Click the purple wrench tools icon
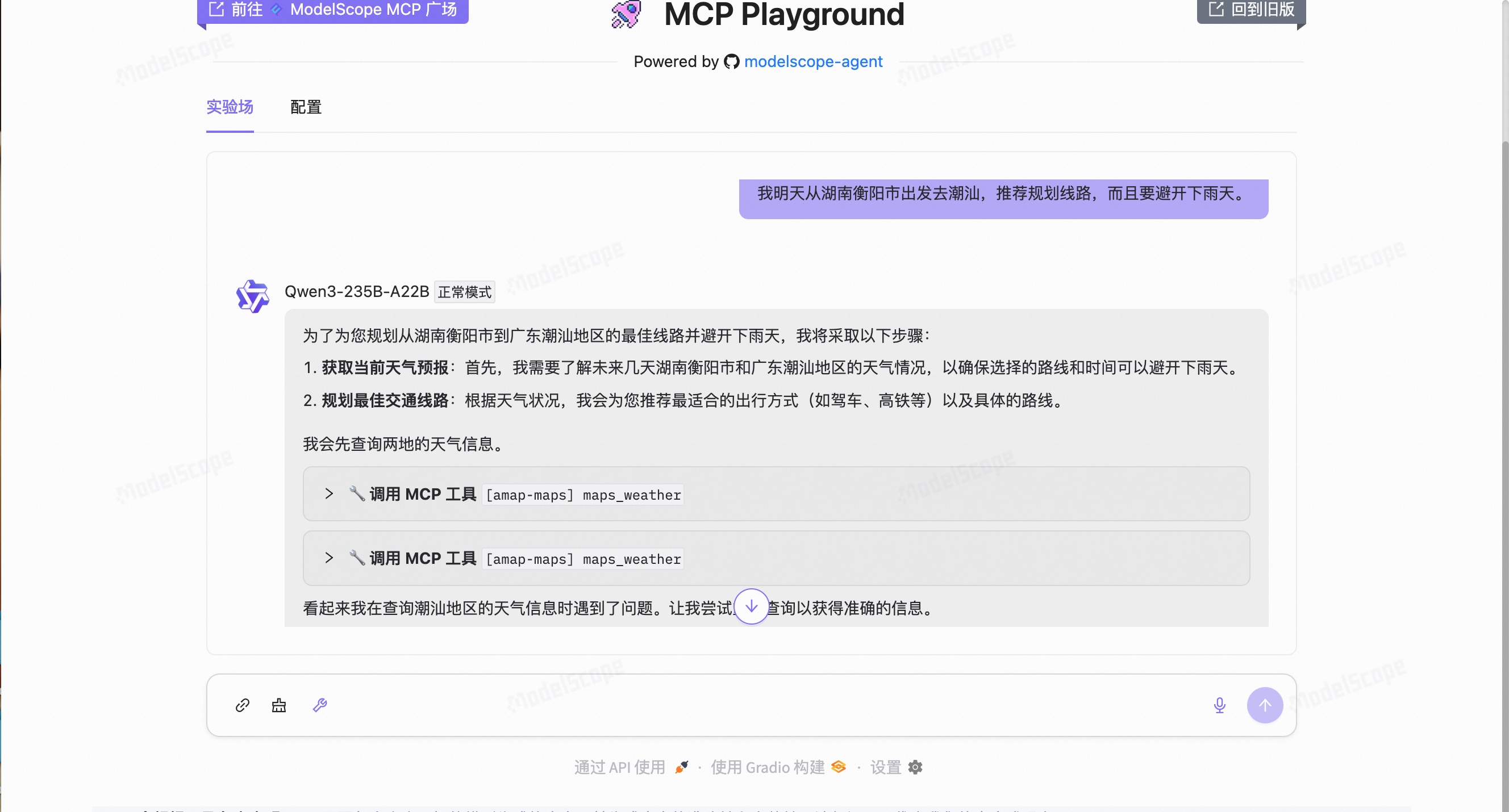The width and height of the screenshot is (1509, 812). (320, 705)
